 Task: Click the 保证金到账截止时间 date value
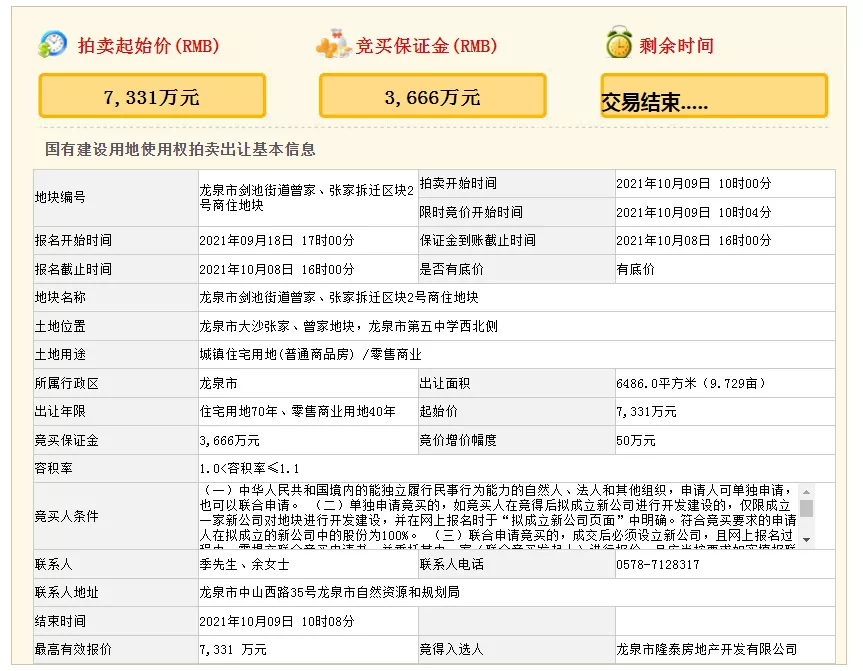click(x=693, y=240)
